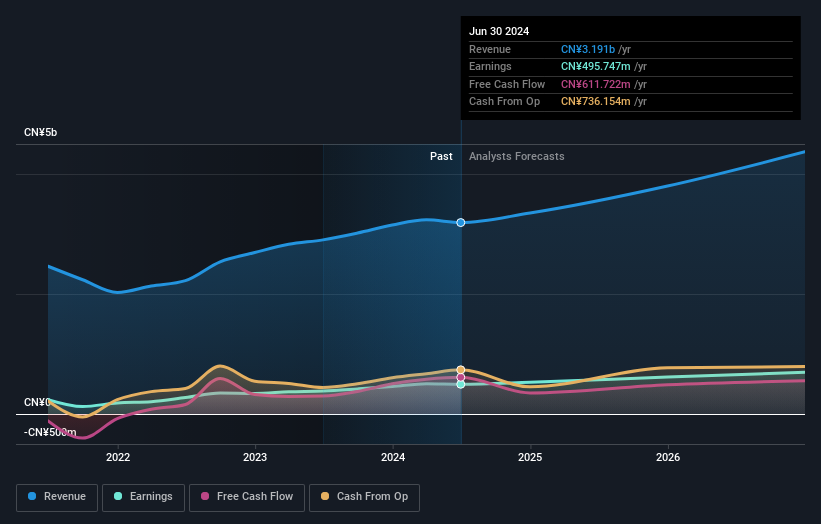Screen dimensions: 821x524
Task: Click the 2026 x-axis label
Action: tap(668, 457)
